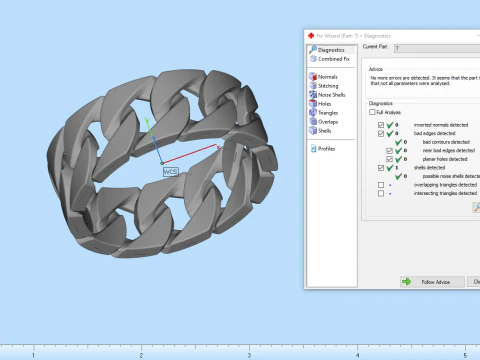Click the Follow Advice button

tap(432, 282)
